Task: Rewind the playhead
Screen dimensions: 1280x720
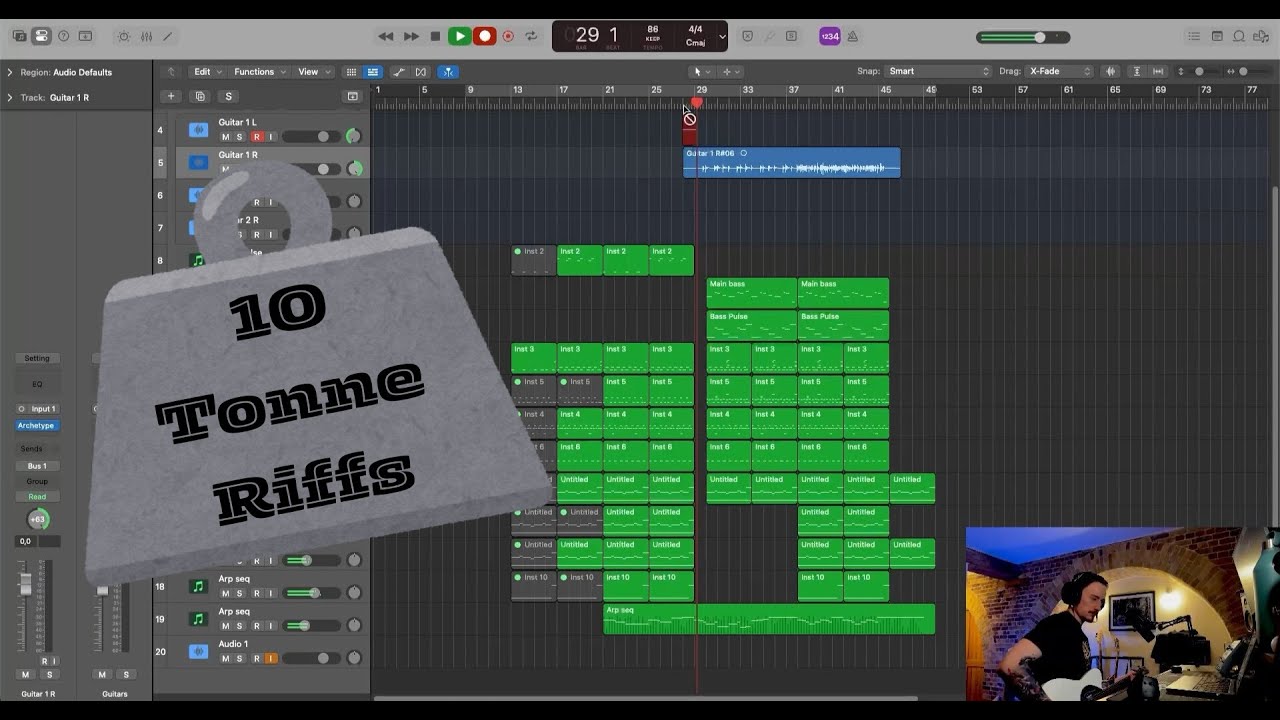Action: [385, 36]
